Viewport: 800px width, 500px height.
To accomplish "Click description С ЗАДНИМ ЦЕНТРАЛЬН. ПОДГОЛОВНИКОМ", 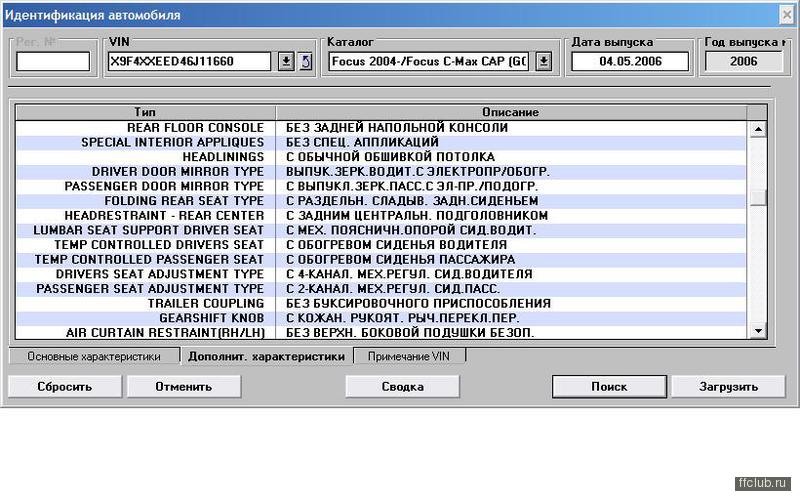I will coord(417,216).
